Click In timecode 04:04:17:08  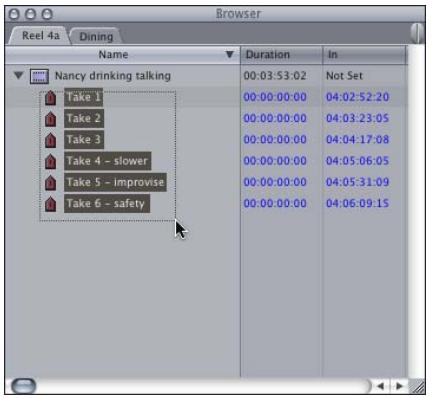click(x=357, y=140)
